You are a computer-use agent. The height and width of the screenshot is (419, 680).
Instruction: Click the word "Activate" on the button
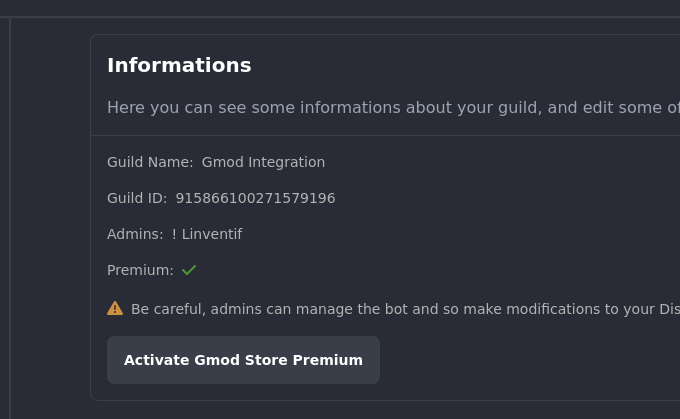156,360
